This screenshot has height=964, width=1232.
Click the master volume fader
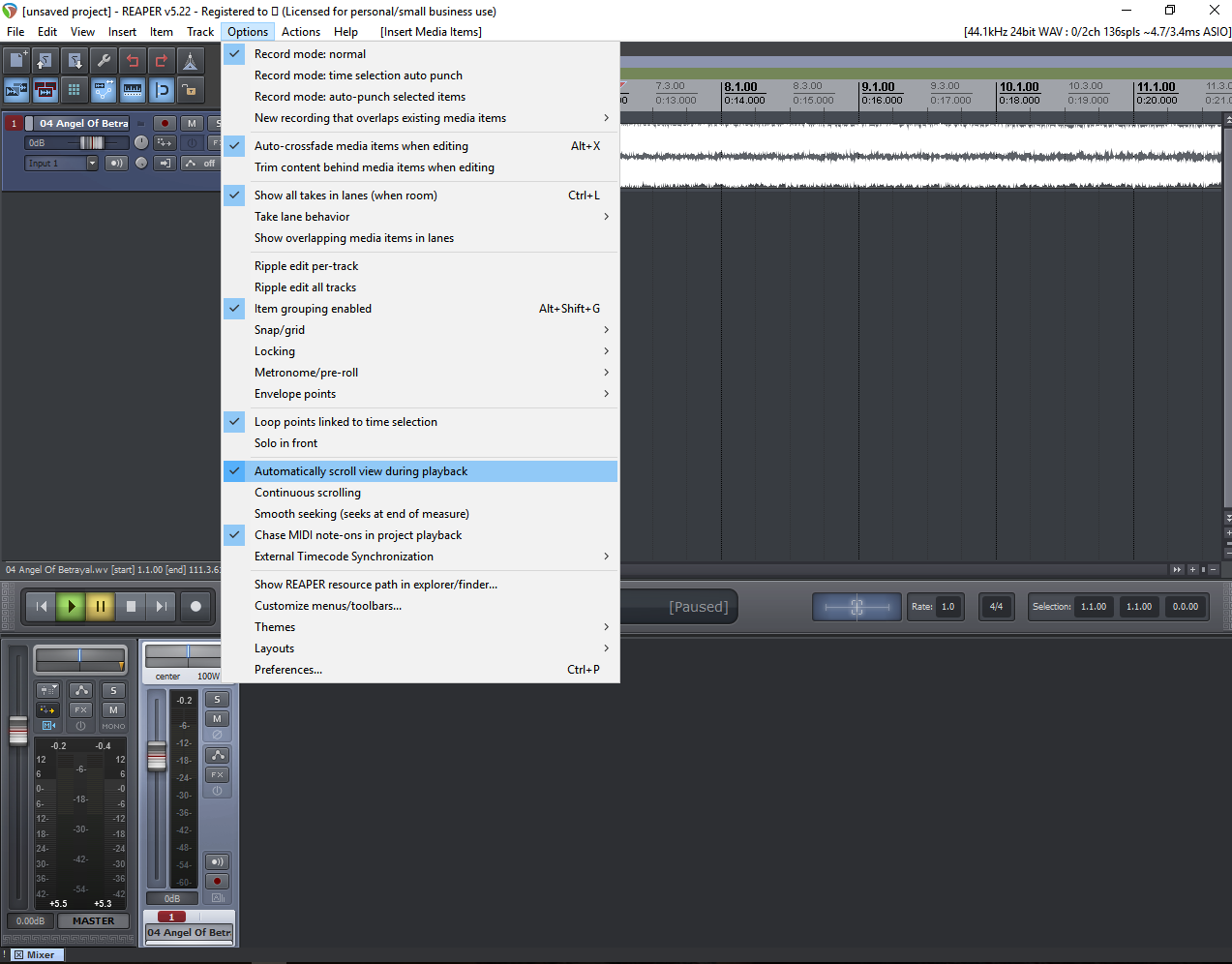18,730
